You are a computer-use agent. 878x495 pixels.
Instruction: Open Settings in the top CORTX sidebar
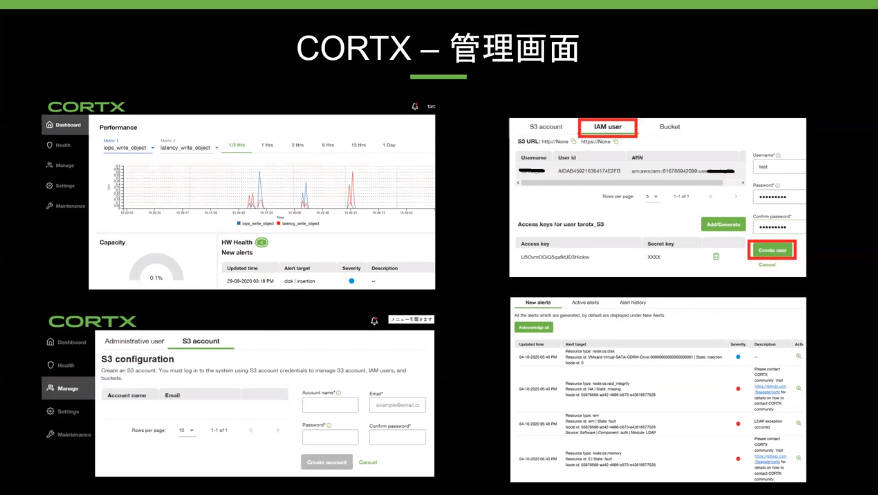tap(60, 185)
